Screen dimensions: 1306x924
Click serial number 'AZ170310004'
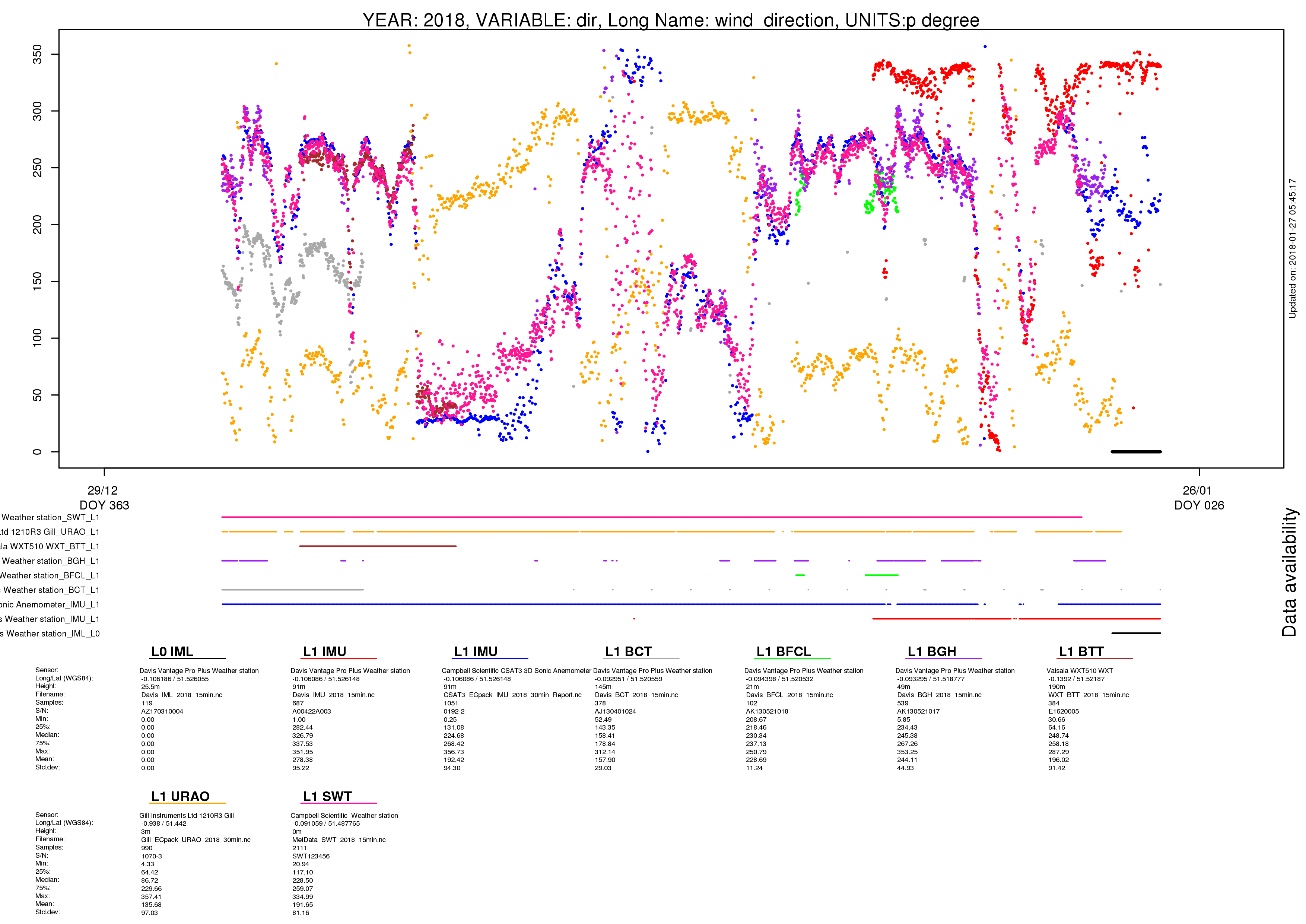pos(162,711)
